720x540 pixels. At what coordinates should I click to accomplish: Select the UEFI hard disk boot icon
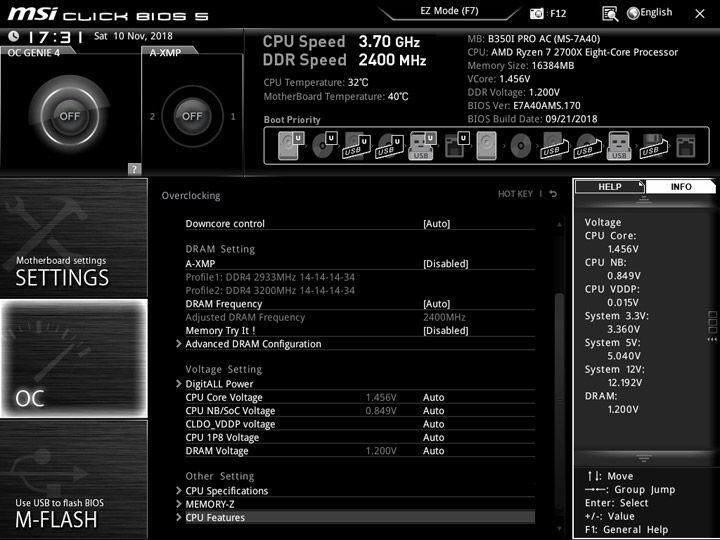tap(291, 146)
